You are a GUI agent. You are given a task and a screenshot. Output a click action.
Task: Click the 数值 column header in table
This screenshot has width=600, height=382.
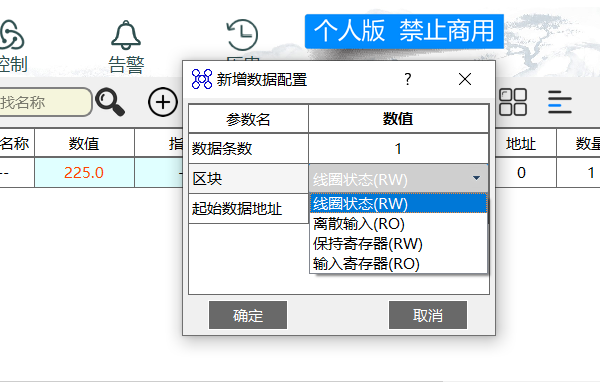click(84, 144)
